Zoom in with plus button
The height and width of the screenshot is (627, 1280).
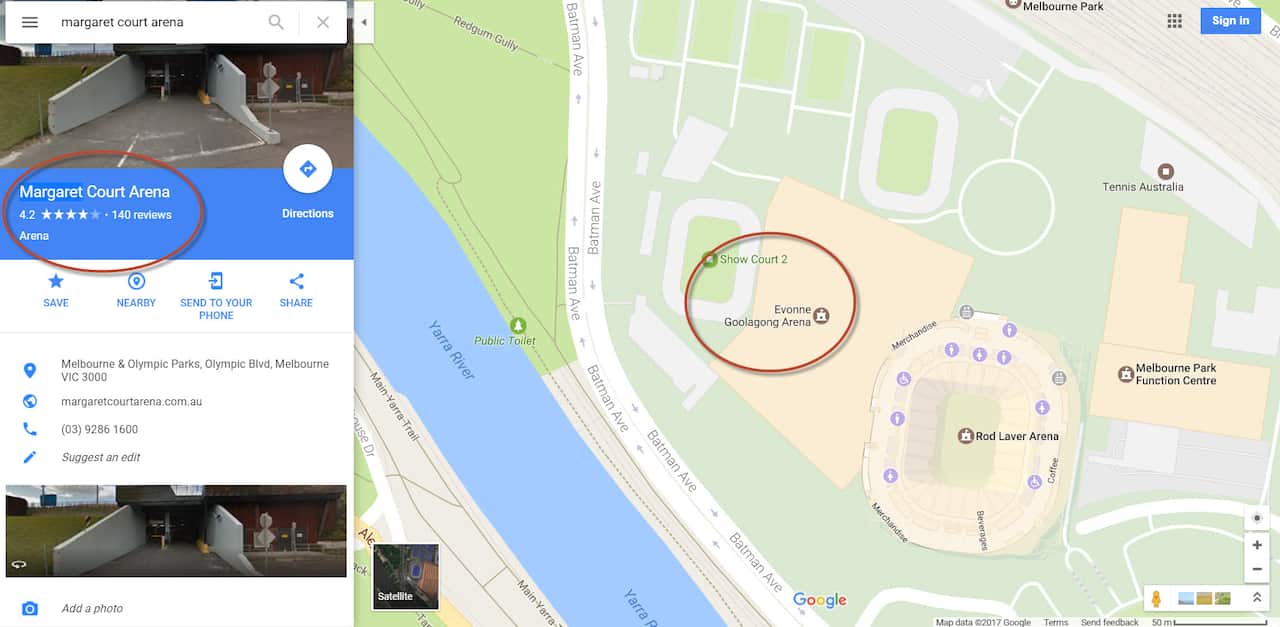pyautogui.click(x=1257, y=545)
